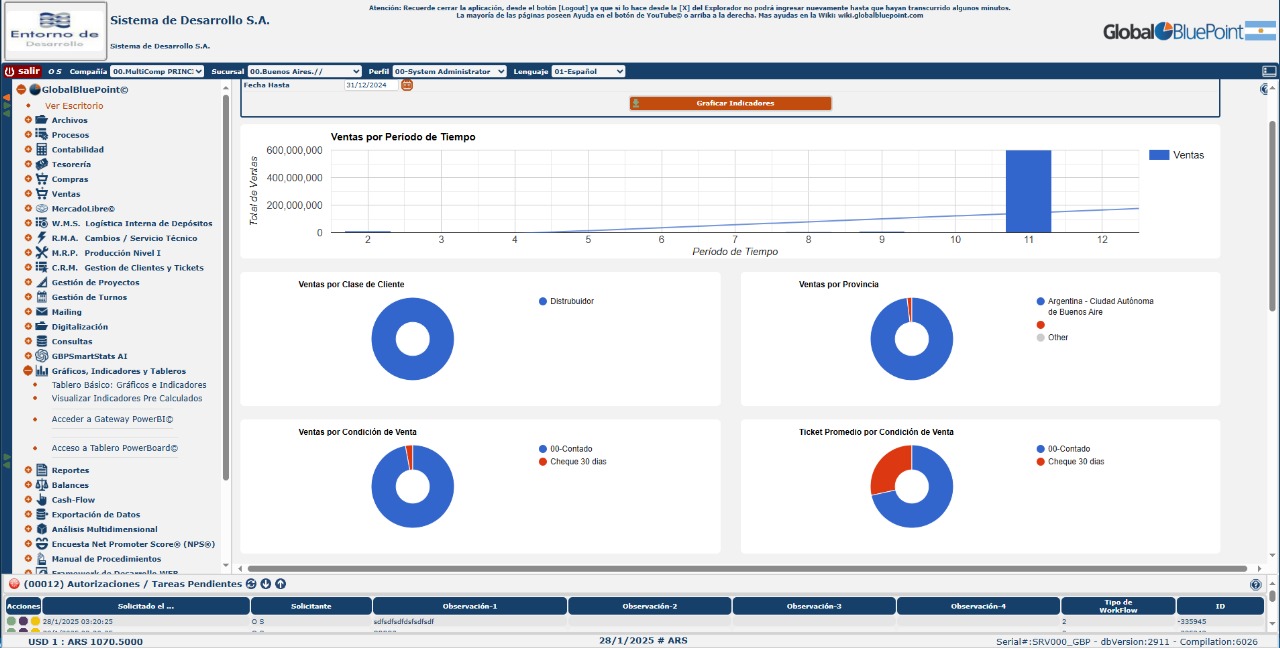Screen dimensions: 1280x648
Task: Click the dashboard horizontal scrollbar
Action: [700, 569]
